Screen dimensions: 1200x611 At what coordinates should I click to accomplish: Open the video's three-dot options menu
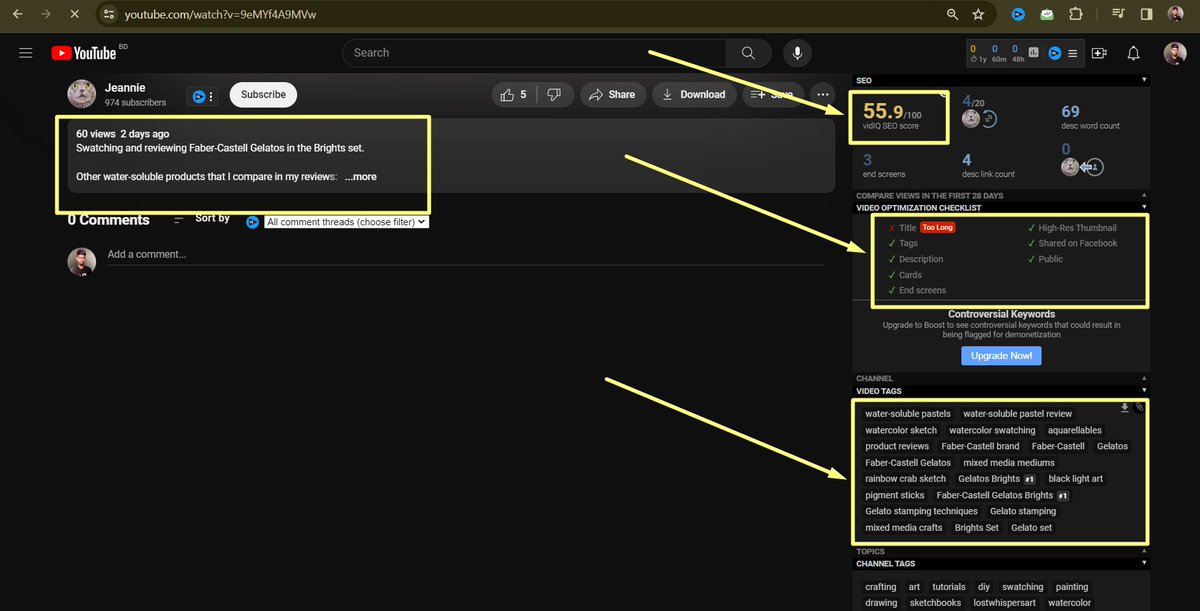pos(823,94)
